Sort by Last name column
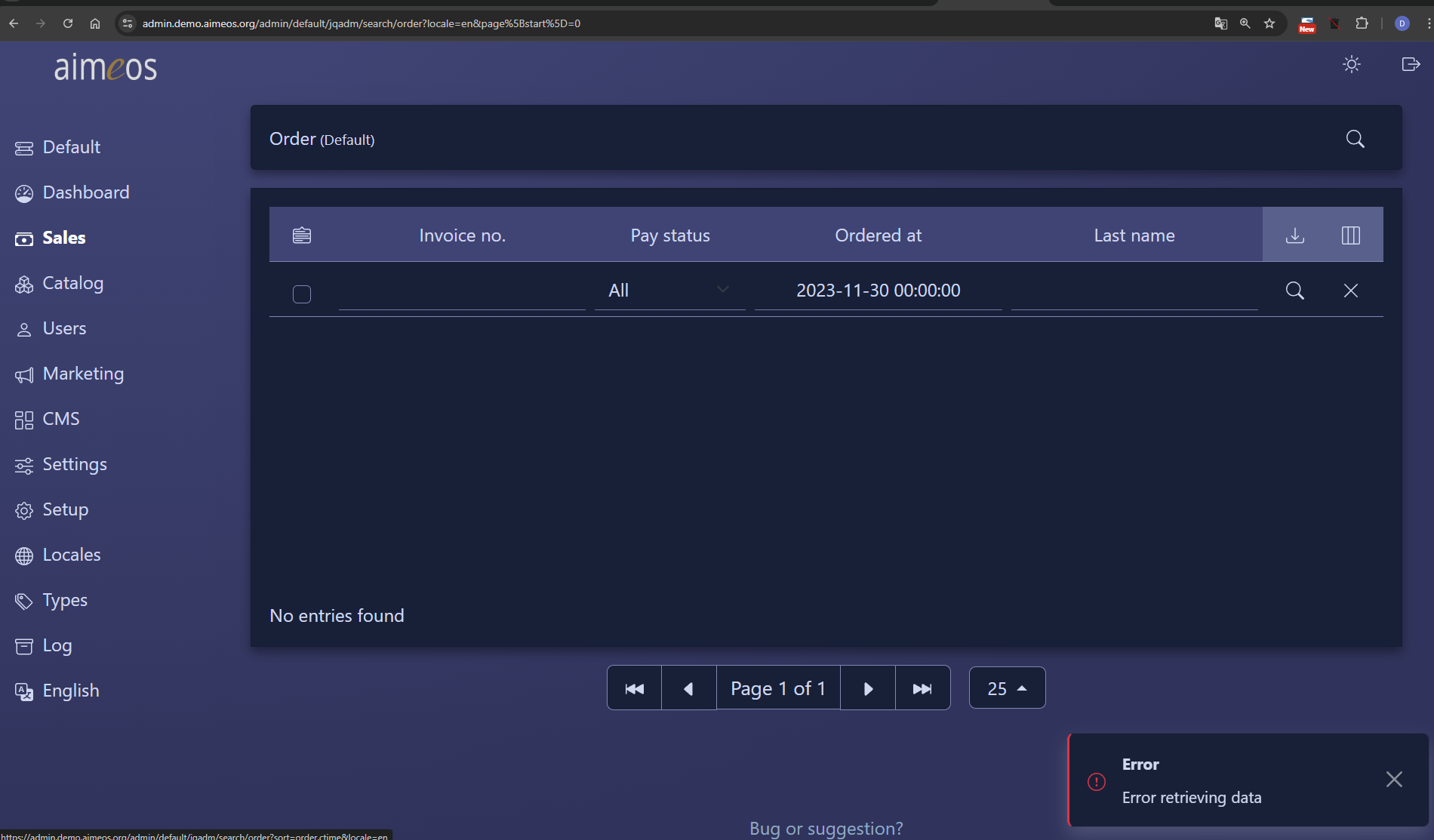This screenshot has height=840, width=1434. pos(1134,235)
